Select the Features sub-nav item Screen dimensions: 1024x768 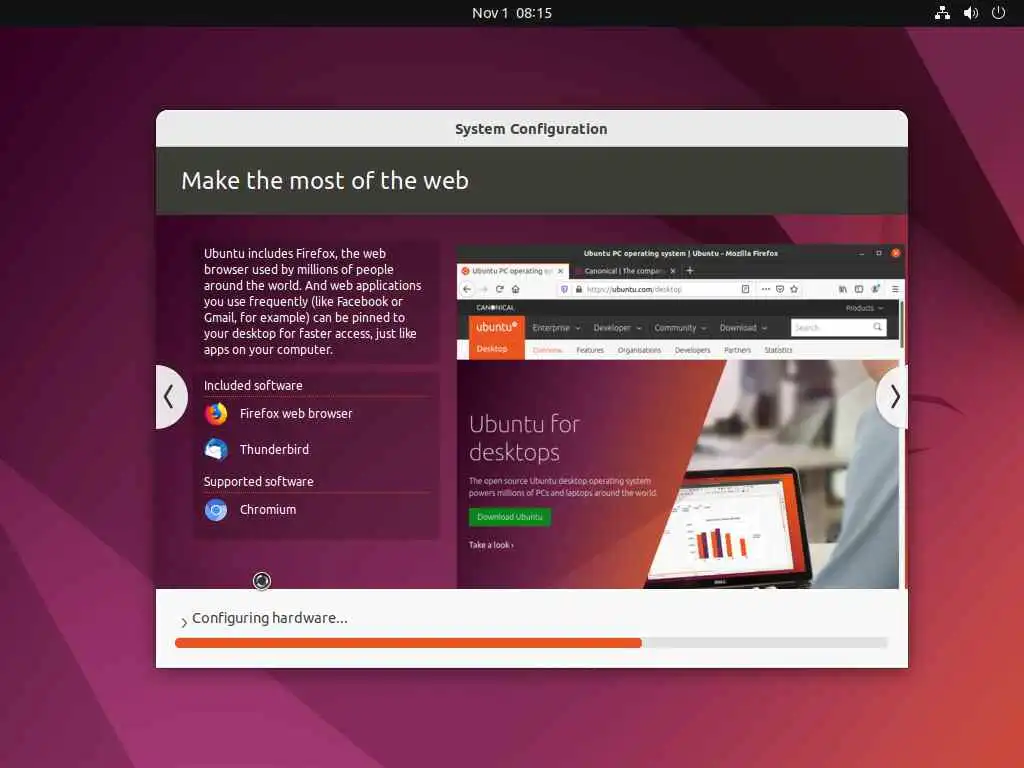(590, 350)
